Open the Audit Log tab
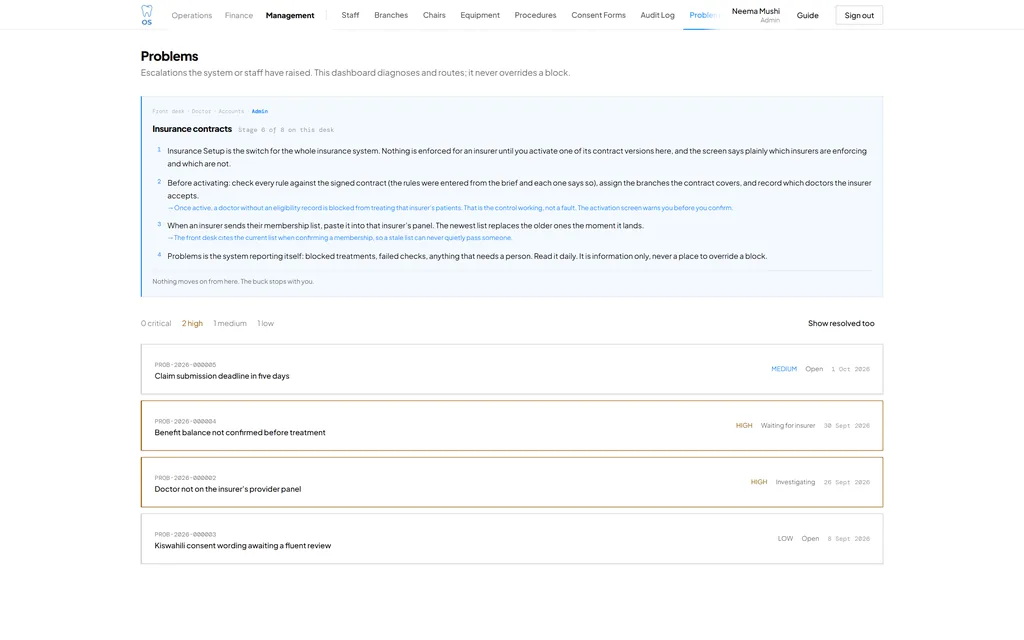Image resolution: width=1024 pixels, height=640 pixels. (657, 15)
